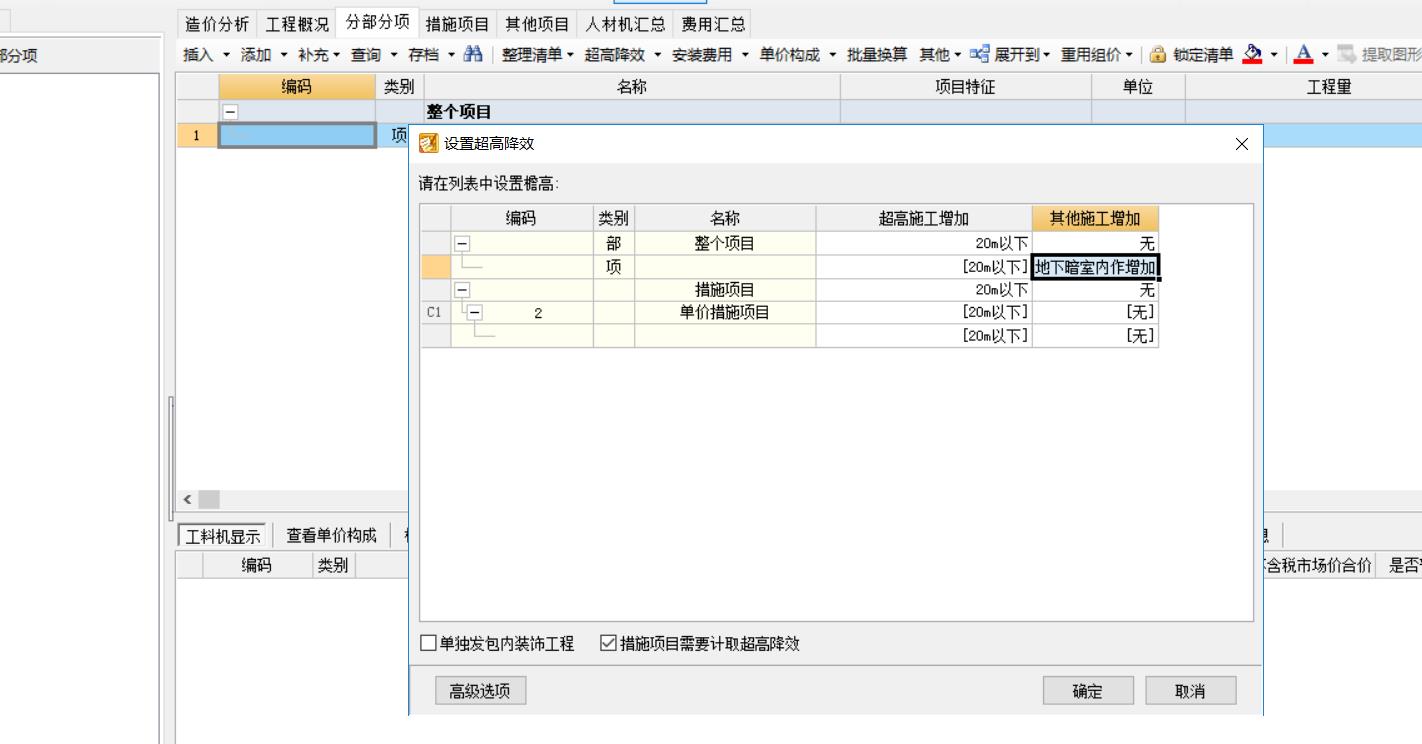This screenshot has height=744, width=1422.
Task: Switch to 人材机汇总 tab
Action: coord(626,24)
